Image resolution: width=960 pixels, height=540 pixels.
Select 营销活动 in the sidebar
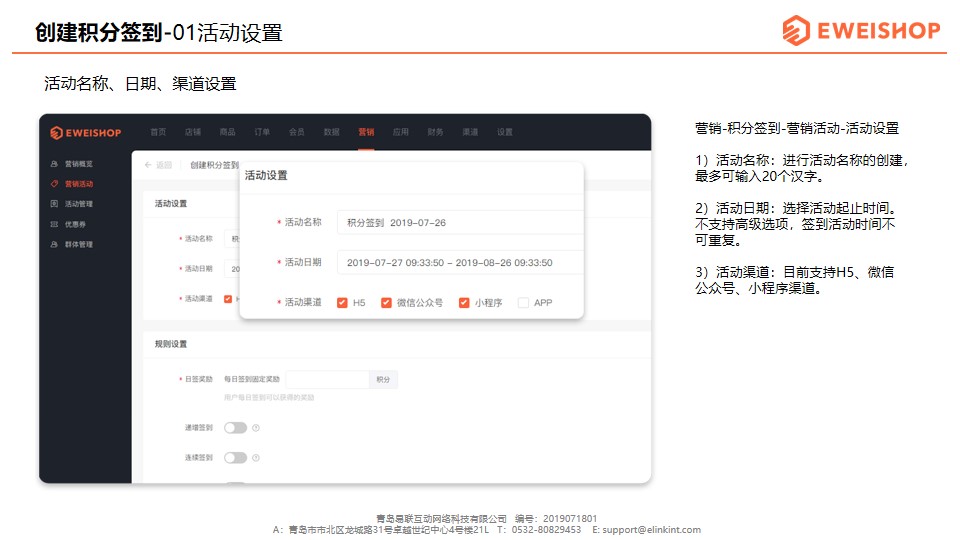pos(79,184)
